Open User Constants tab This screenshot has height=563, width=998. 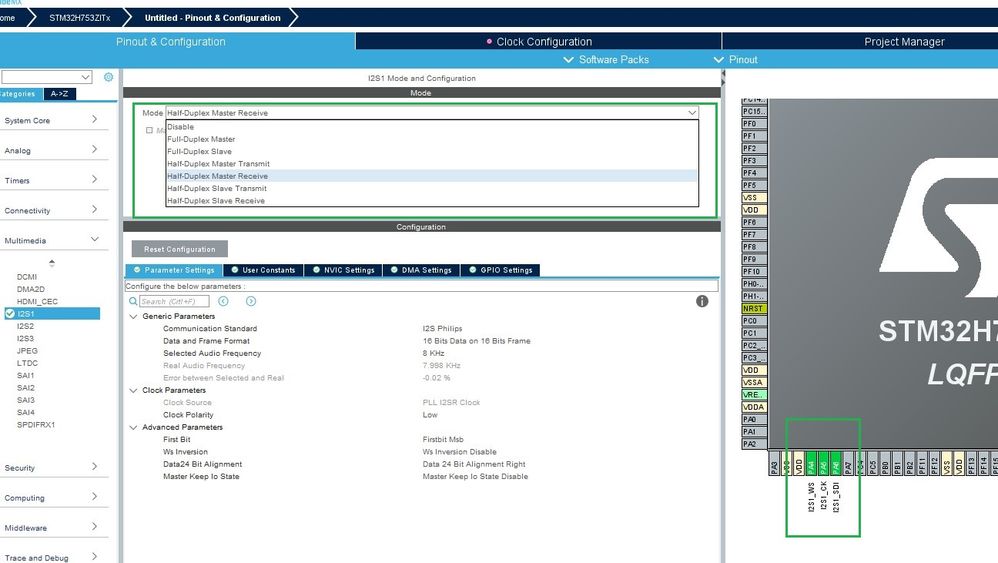264,270
